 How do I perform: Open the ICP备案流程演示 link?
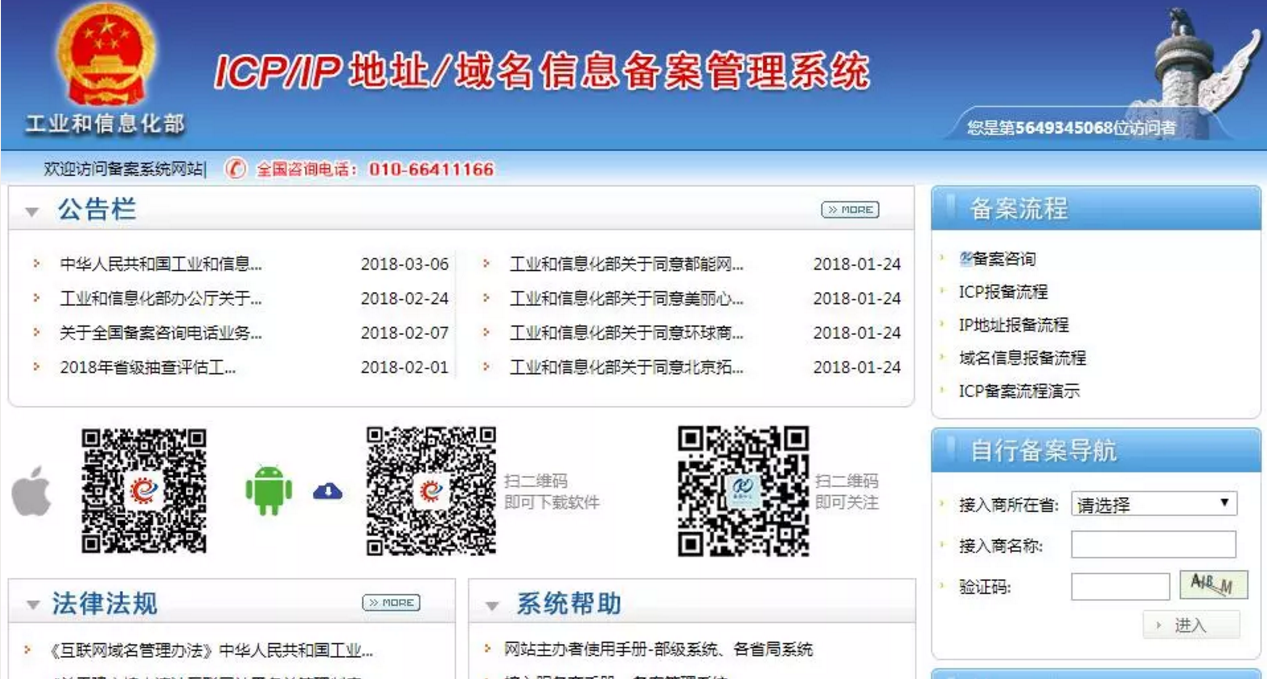1019,390
